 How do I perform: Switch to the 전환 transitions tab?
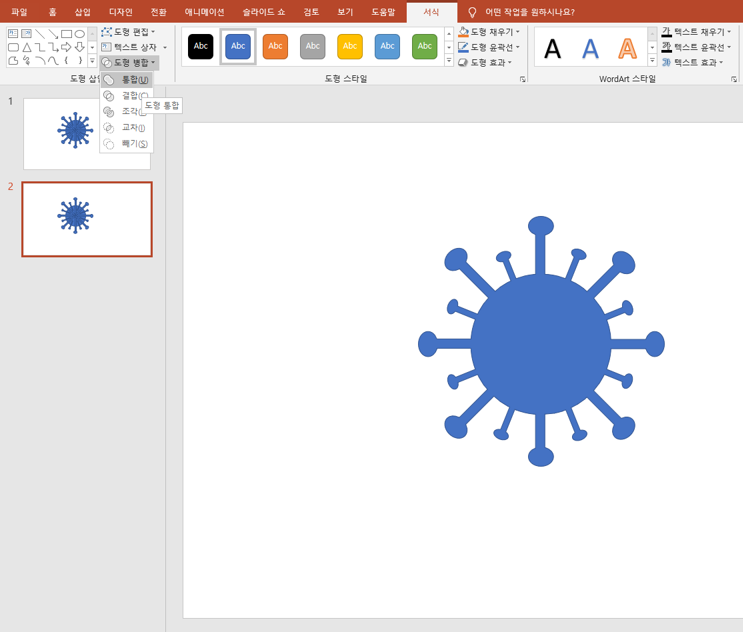pyautogui.click(x=158, y=12)
